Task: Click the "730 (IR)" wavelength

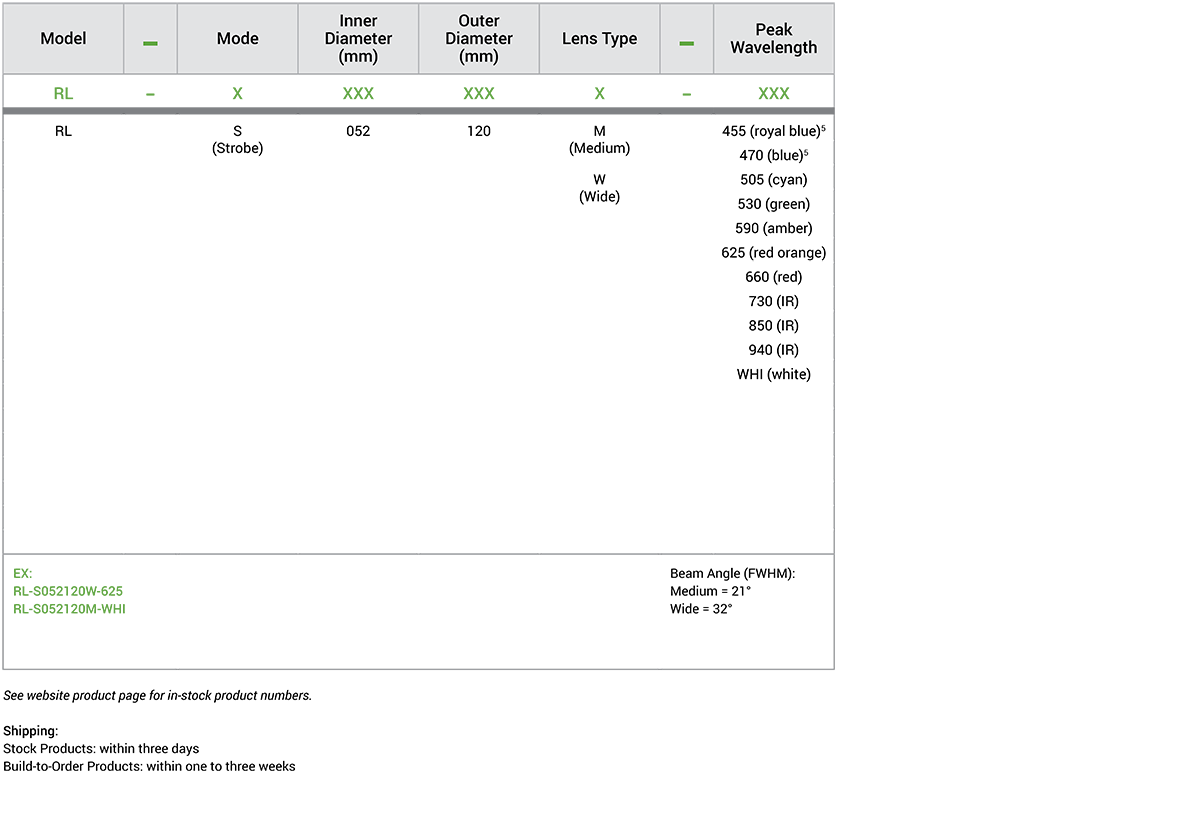Action: (774, 301)
